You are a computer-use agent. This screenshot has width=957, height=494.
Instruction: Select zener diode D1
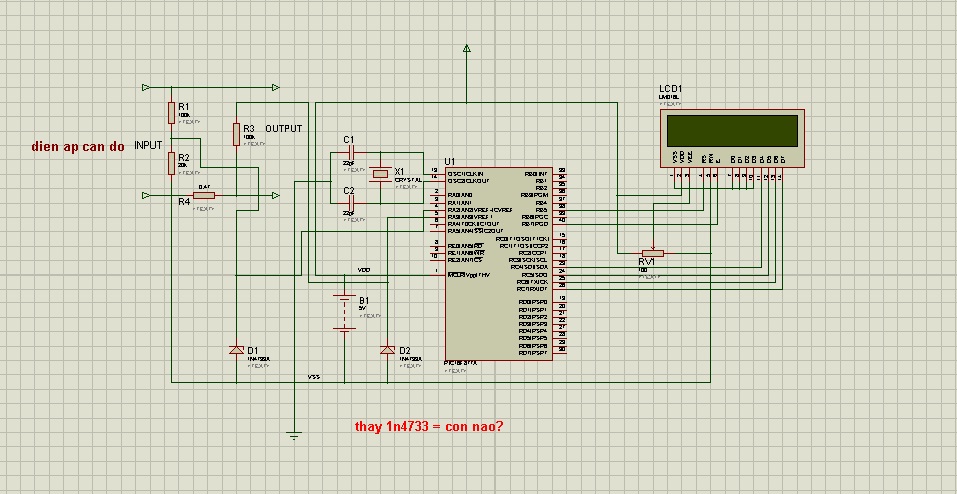(x=236, y=350)
